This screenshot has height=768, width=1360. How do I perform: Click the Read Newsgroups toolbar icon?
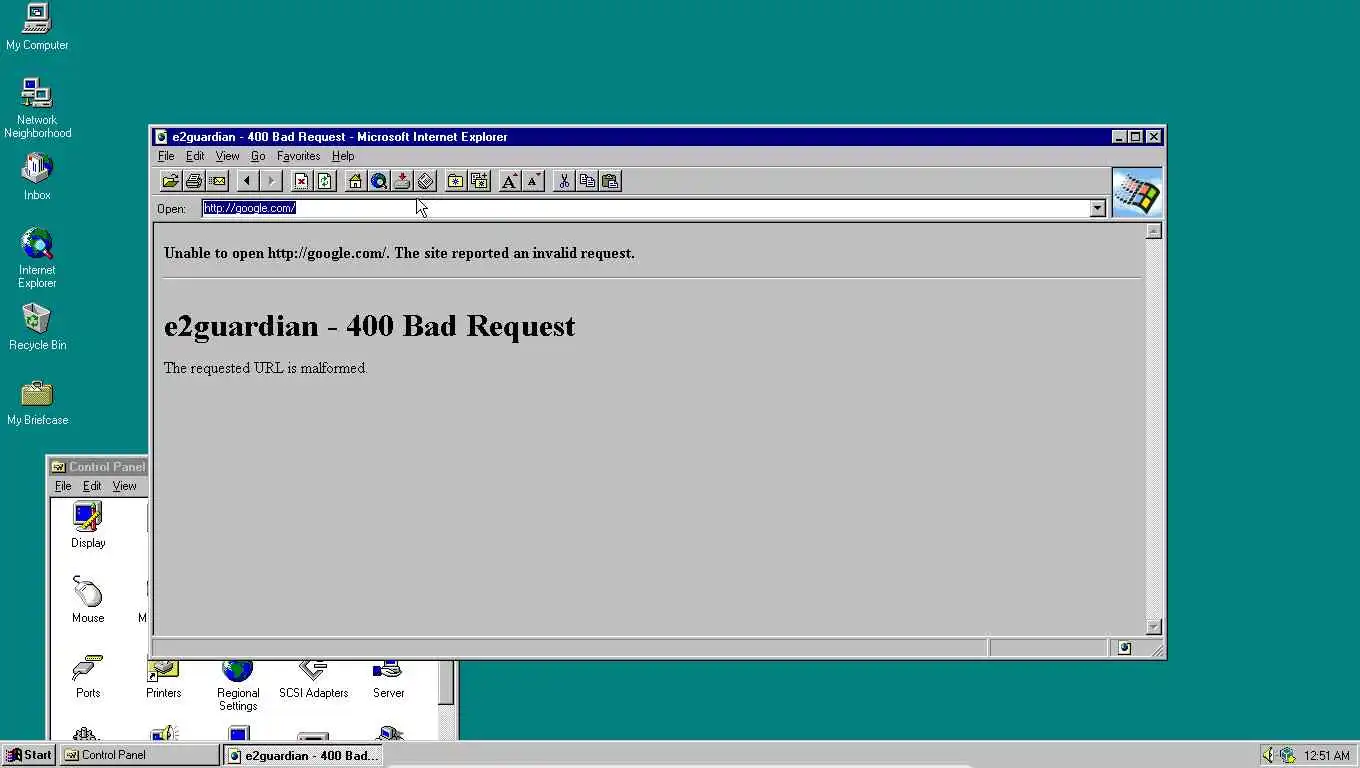[402, 181]
